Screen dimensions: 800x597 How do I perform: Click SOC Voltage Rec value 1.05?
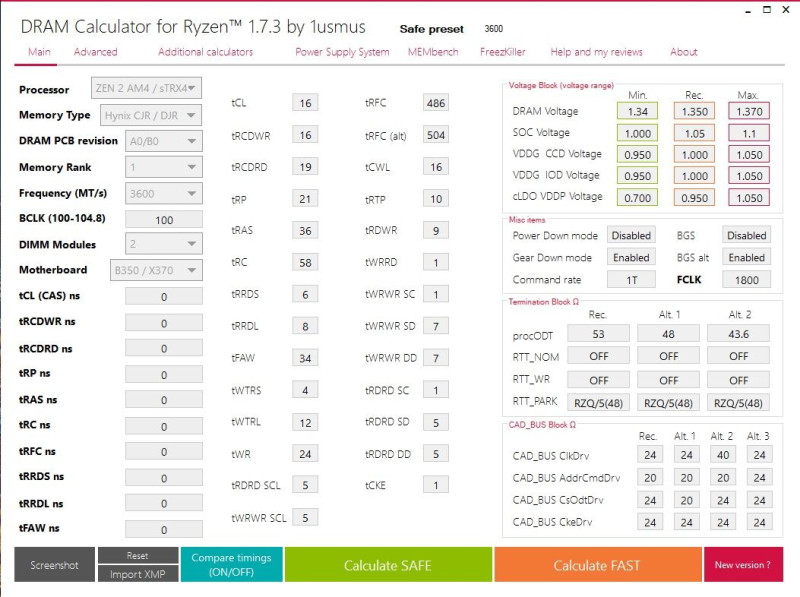[694, 133]
